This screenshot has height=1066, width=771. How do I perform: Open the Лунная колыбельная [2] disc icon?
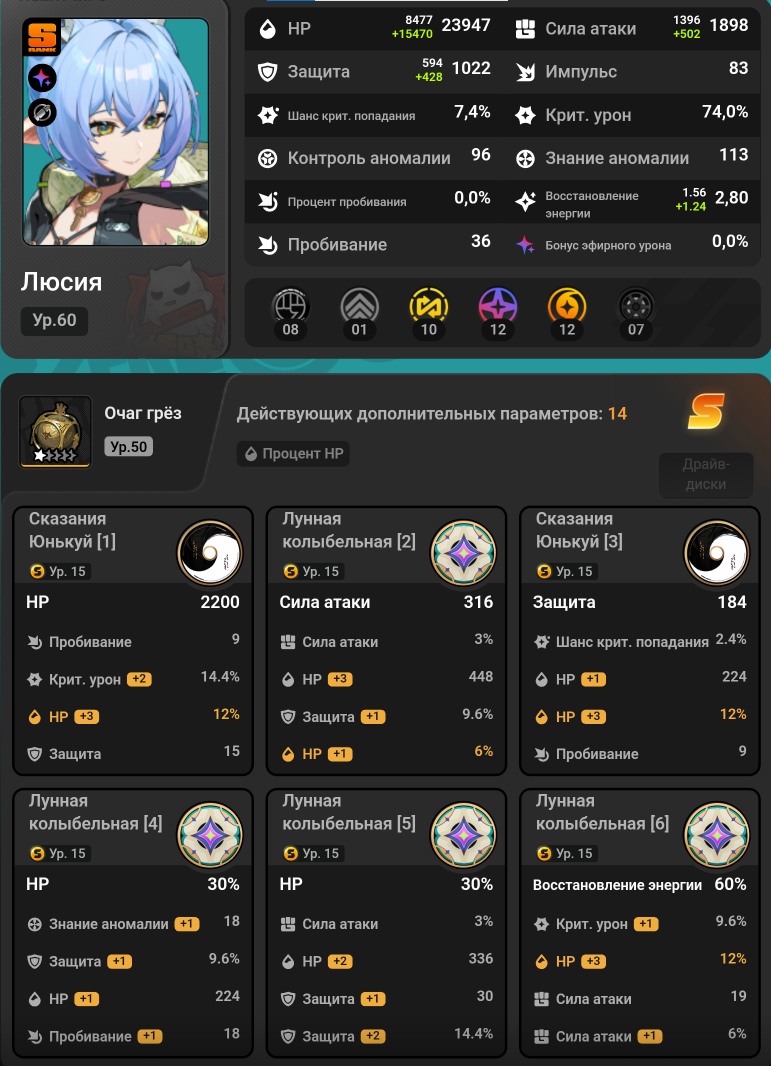(x=464, y=553)
